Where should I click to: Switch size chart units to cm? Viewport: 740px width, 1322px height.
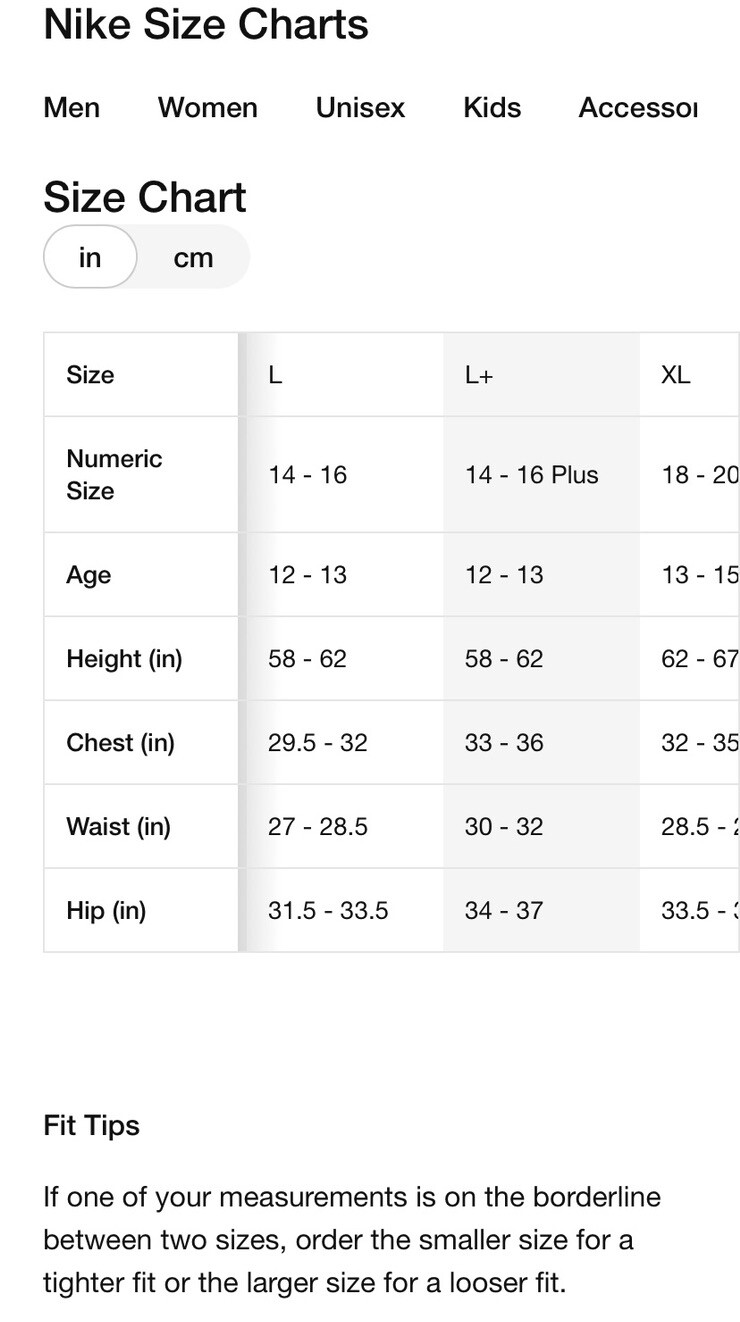click(x=193, y=257)
